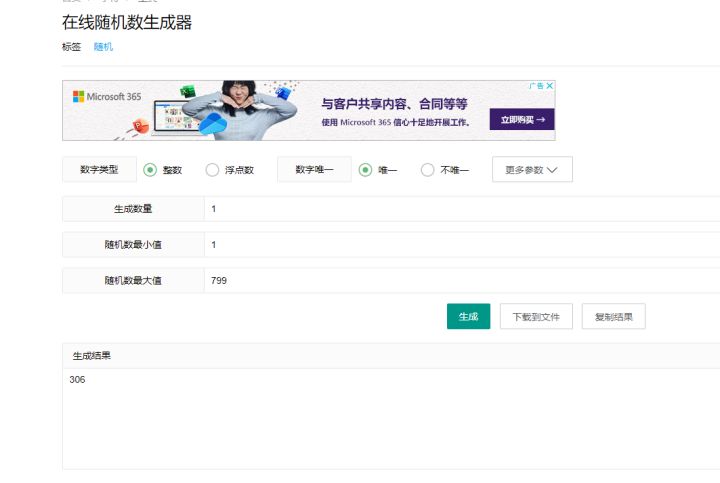Click the 生成结果 header label
The width and height of the screenshot is (720, 483).
click(91, 356)
